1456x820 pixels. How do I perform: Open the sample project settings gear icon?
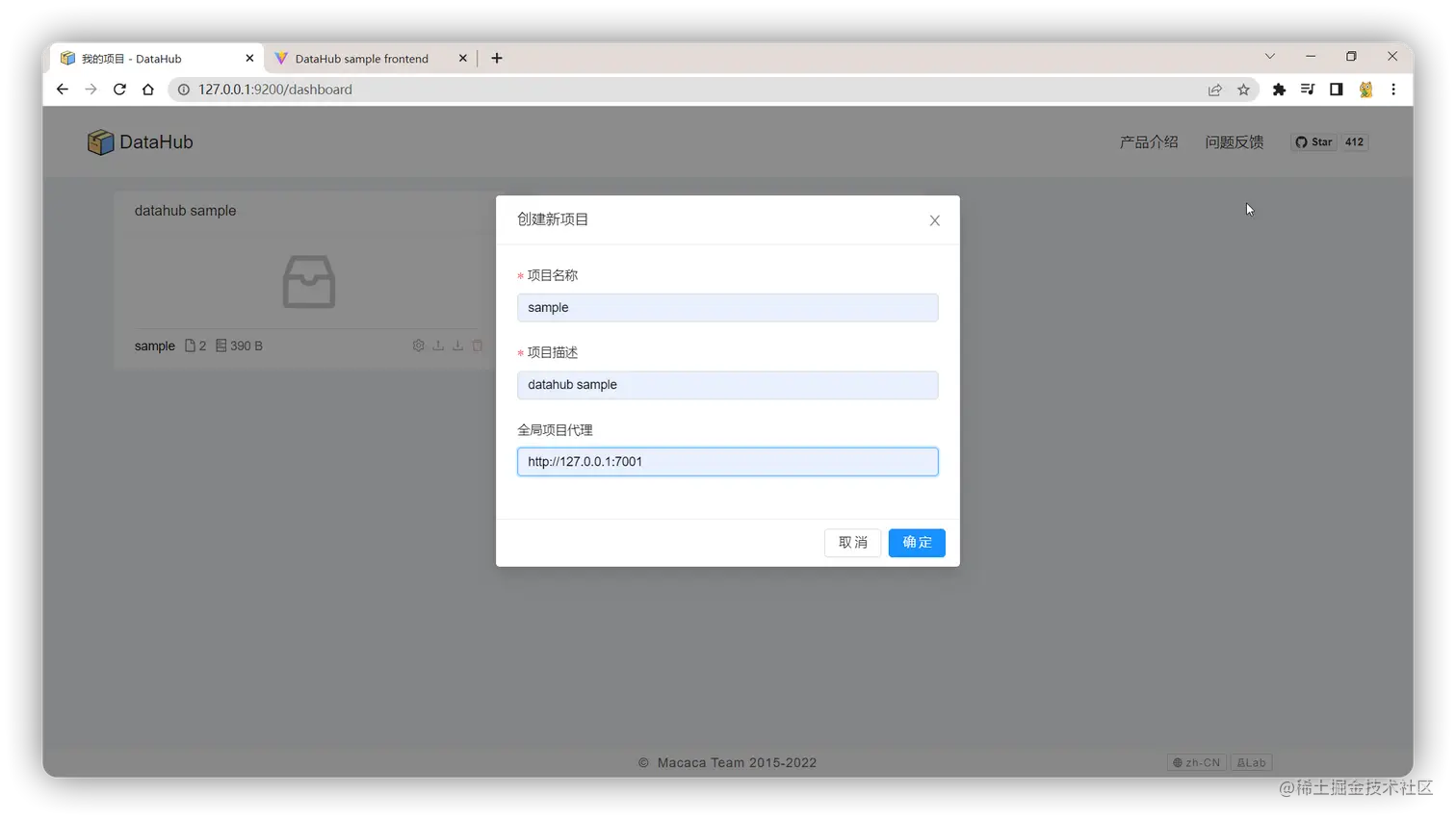[x=418, y=346]
